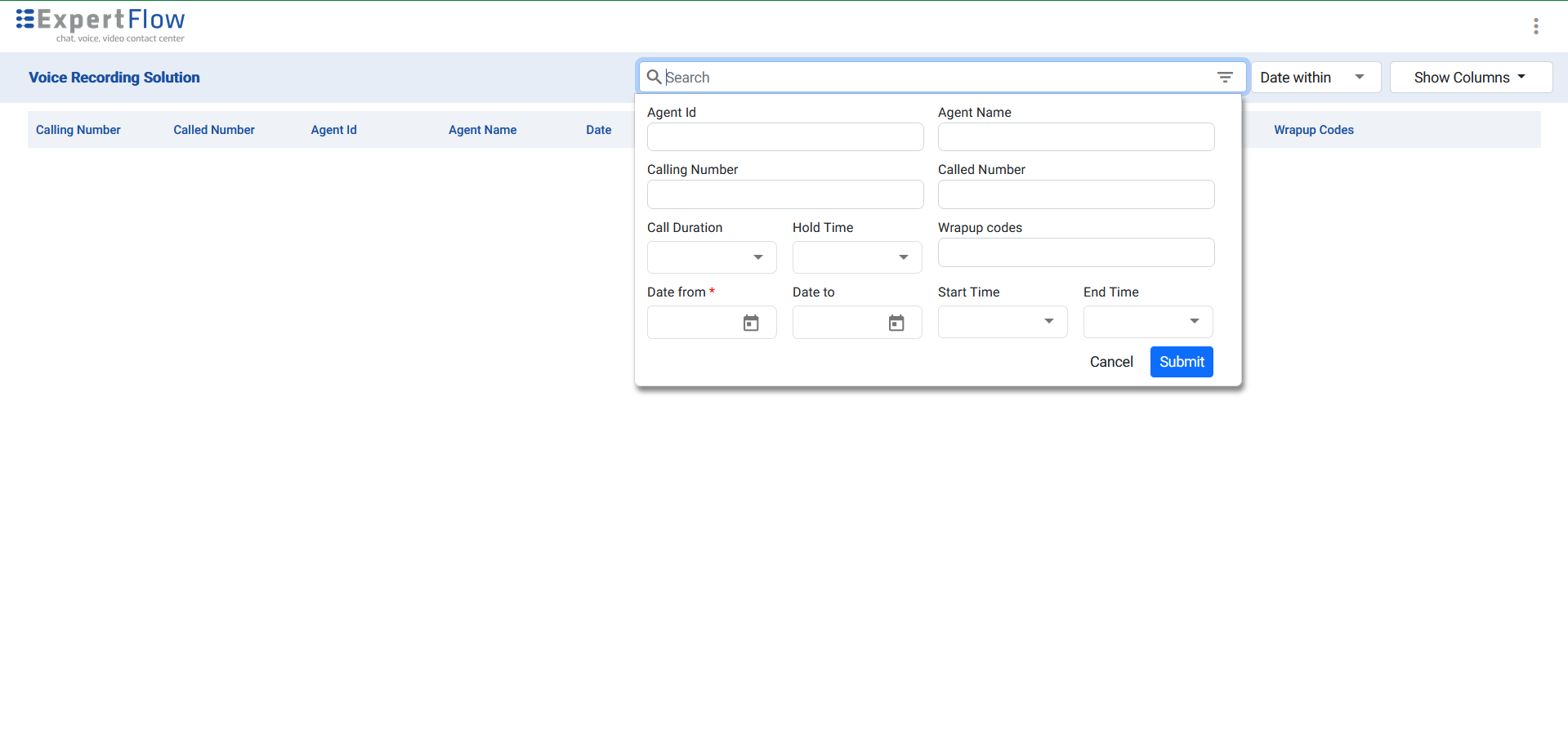Open the End Time dropdown
Screen dimensions: 1568x745
tap(1194, 322)
